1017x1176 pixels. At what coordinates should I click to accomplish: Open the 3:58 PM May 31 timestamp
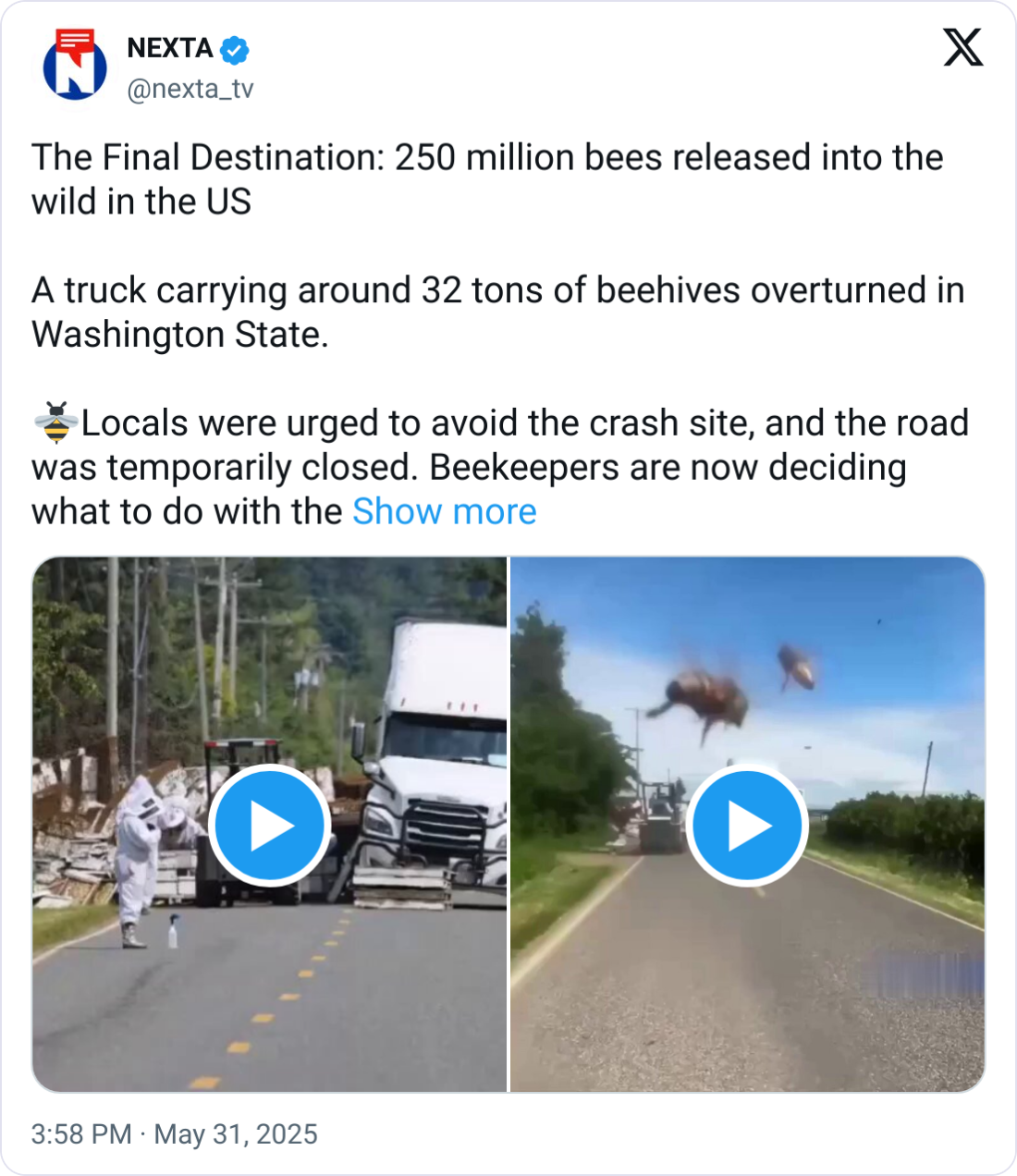click(x=174, y=1134)
